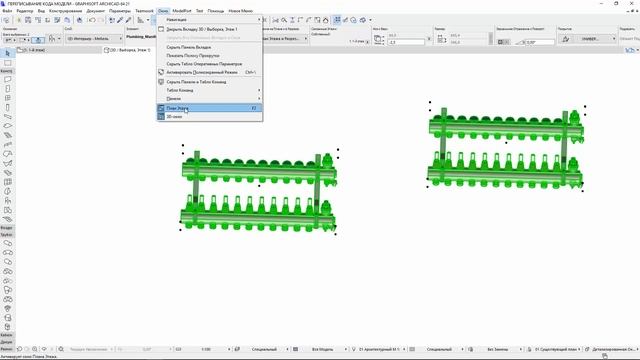The width and height of the screenshot is (640, 360).
Task: Open the Помощь menu
Action: click(216, 11)
